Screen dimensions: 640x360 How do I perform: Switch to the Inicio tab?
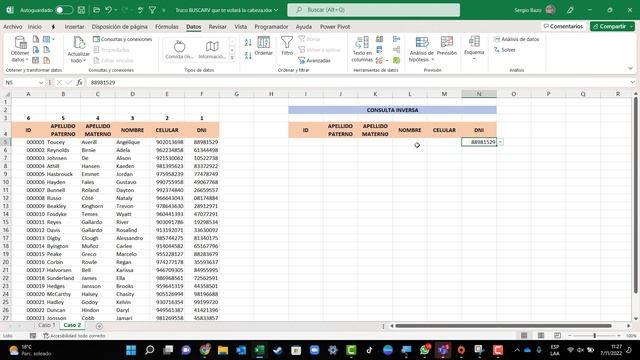(35, 27)
